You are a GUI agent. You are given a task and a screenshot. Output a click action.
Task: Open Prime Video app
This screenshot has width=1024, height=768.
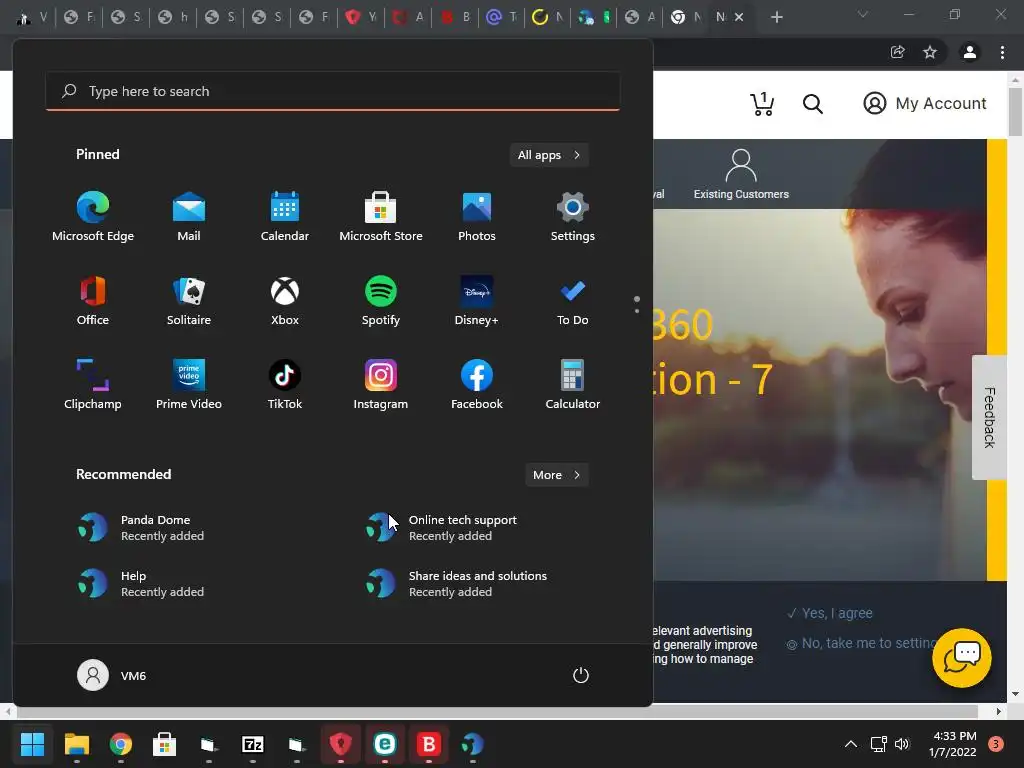[x=189, y=385]
